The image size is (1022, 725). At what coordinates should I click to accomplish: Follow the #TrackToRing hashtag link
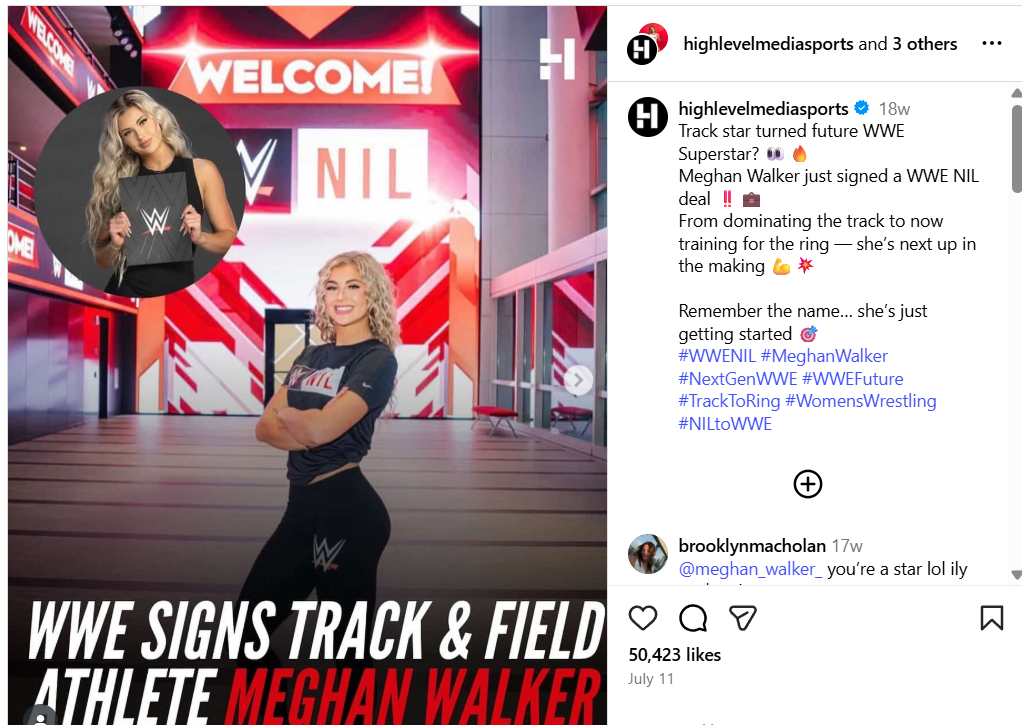pos(729,401)
